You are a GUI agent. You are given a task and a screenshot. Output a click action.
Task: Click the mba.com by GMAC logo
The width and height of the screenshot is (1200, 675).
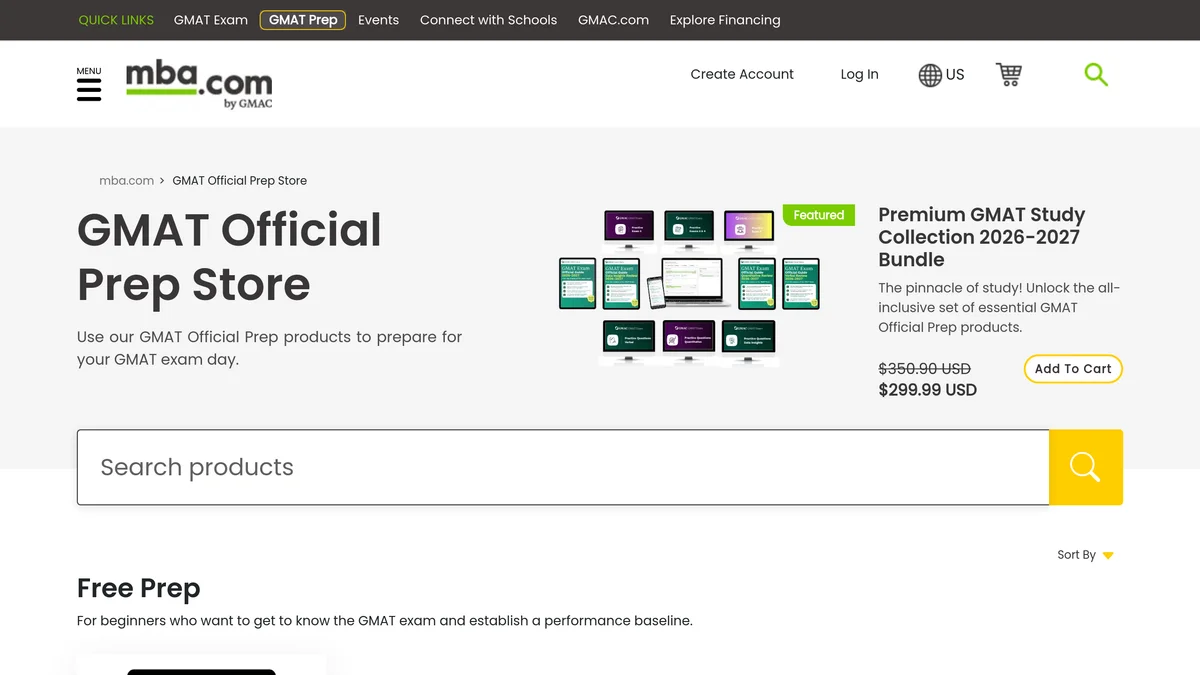[x=199, y=84]
